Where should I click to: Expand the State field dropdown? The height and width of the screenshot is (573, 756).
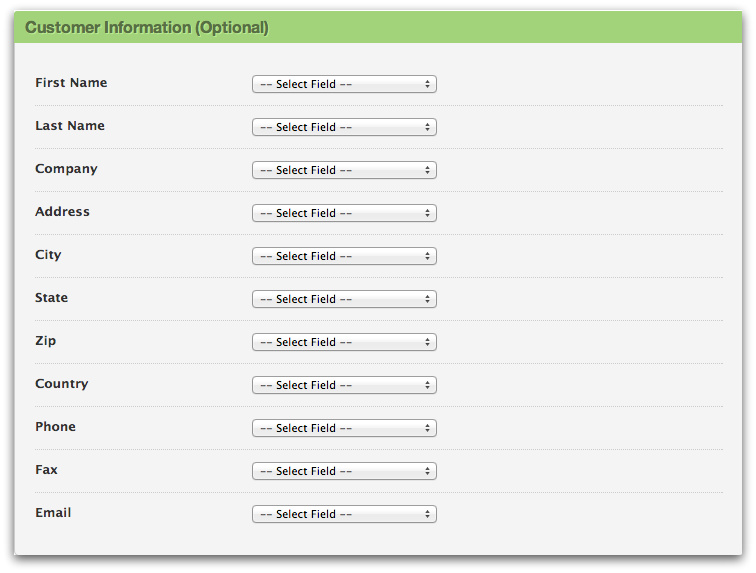click(344, 300)
